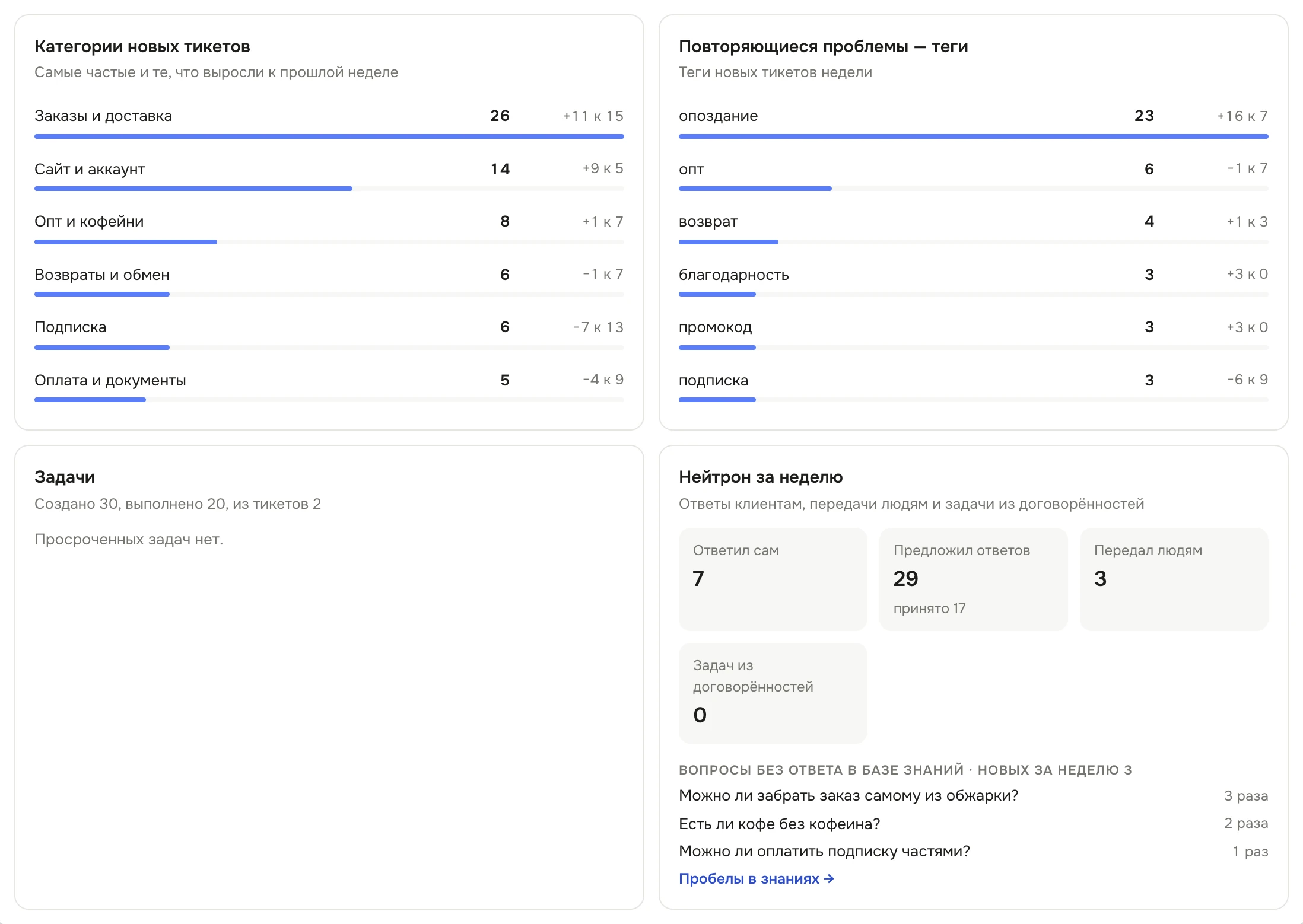
Task: Select the 'Возвраты и обмен' category label
Action: point(102,275)
